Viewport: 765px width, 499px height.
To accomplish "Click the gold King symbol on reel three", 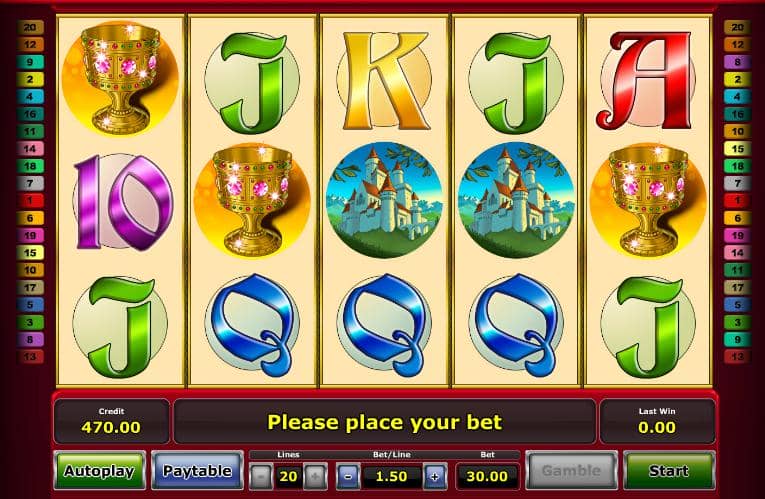I will [x=384, y=80].
